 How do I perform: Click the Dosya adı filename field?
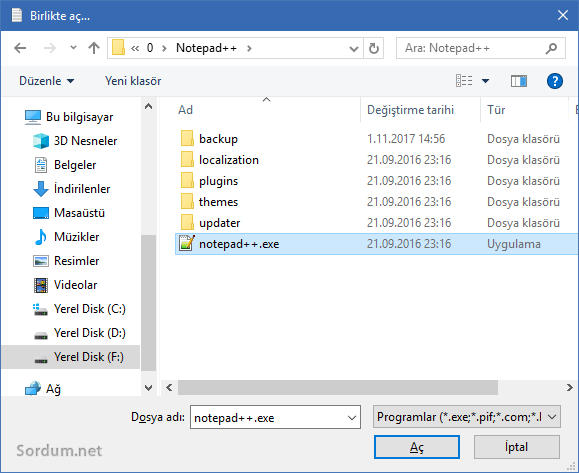click(275, 417)
